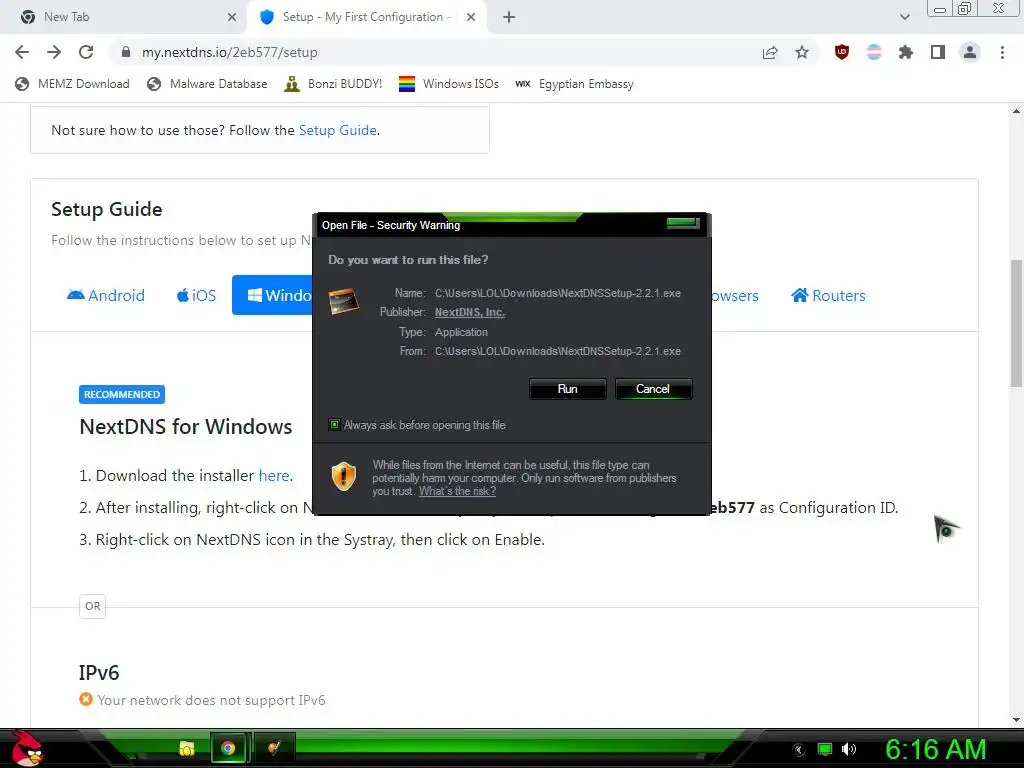Expand tab search chevron

904,17
